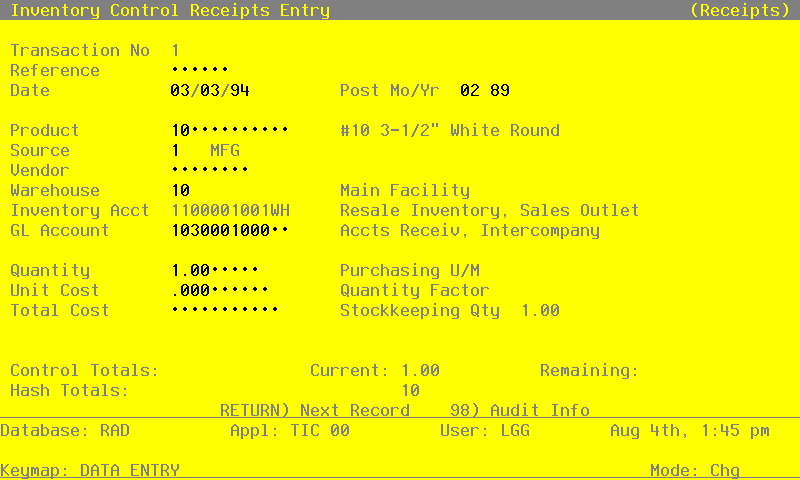The image size is (800, 480).
Task: Click the Product field containing 10
Action: pyautogui.click(x=230, y=130)
